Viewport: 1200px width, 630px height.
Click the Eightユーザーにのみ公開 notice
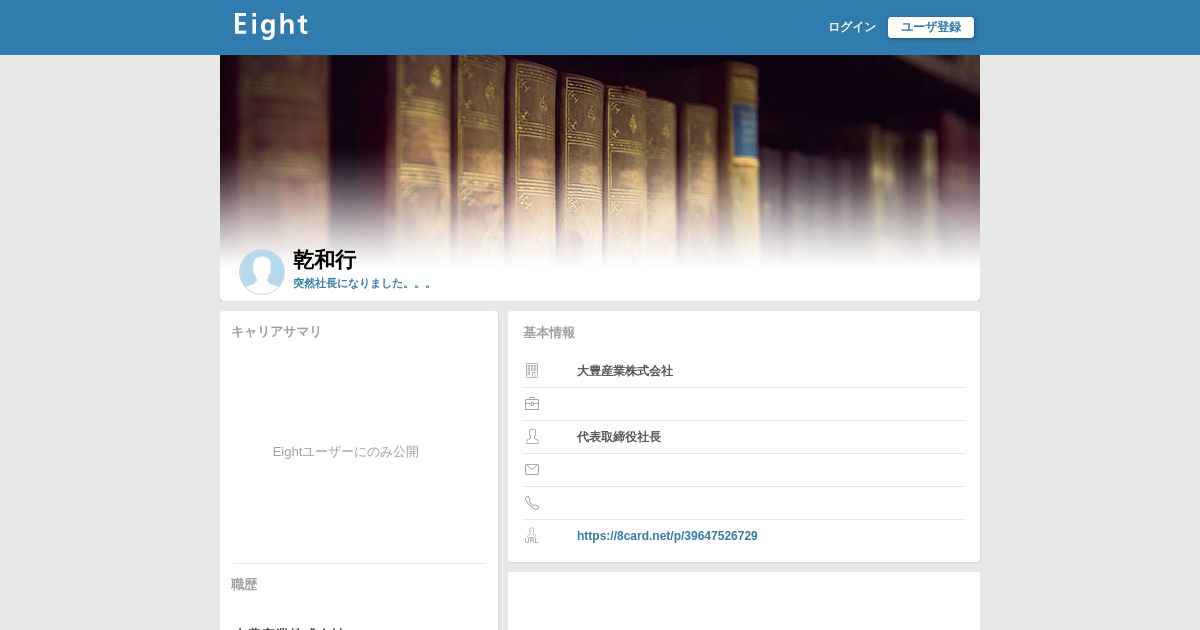(346, 452)
